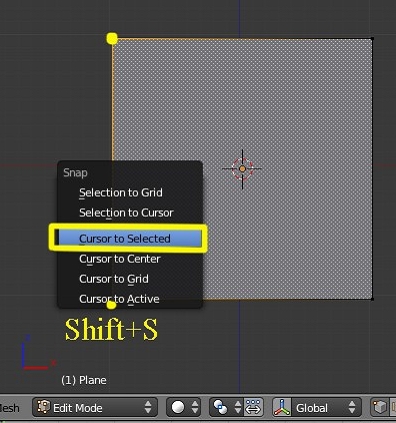Select Cursor to Selected snap option

pos(130,238)
